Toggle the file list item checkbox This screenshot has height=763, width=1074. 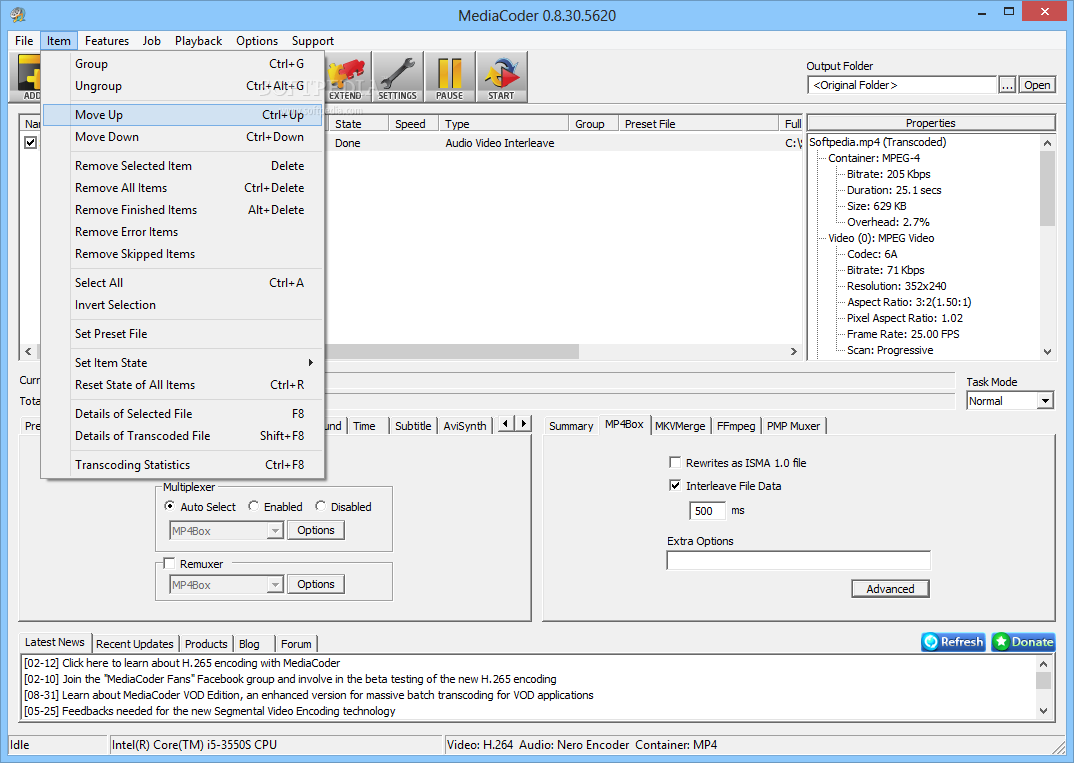(31, 142)
